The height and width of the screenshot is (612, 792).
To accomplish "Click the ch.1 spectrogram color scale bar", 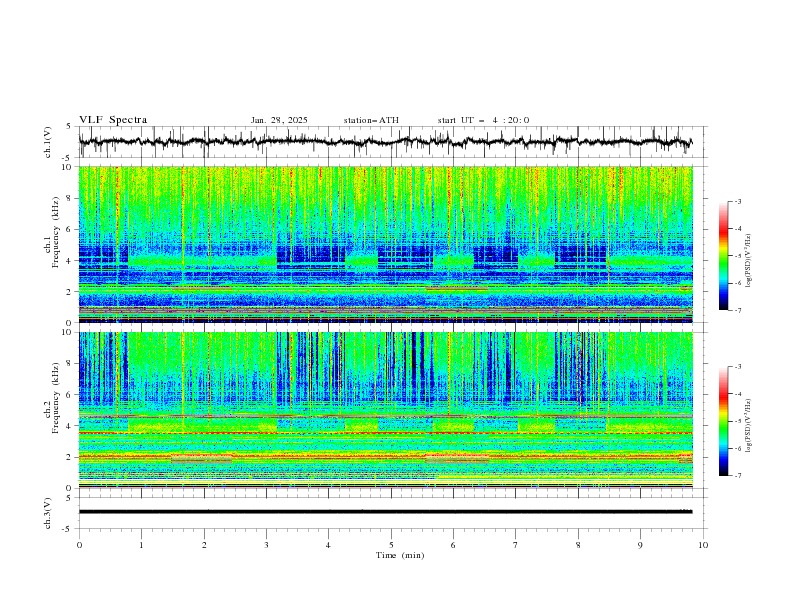I will 723,255.
